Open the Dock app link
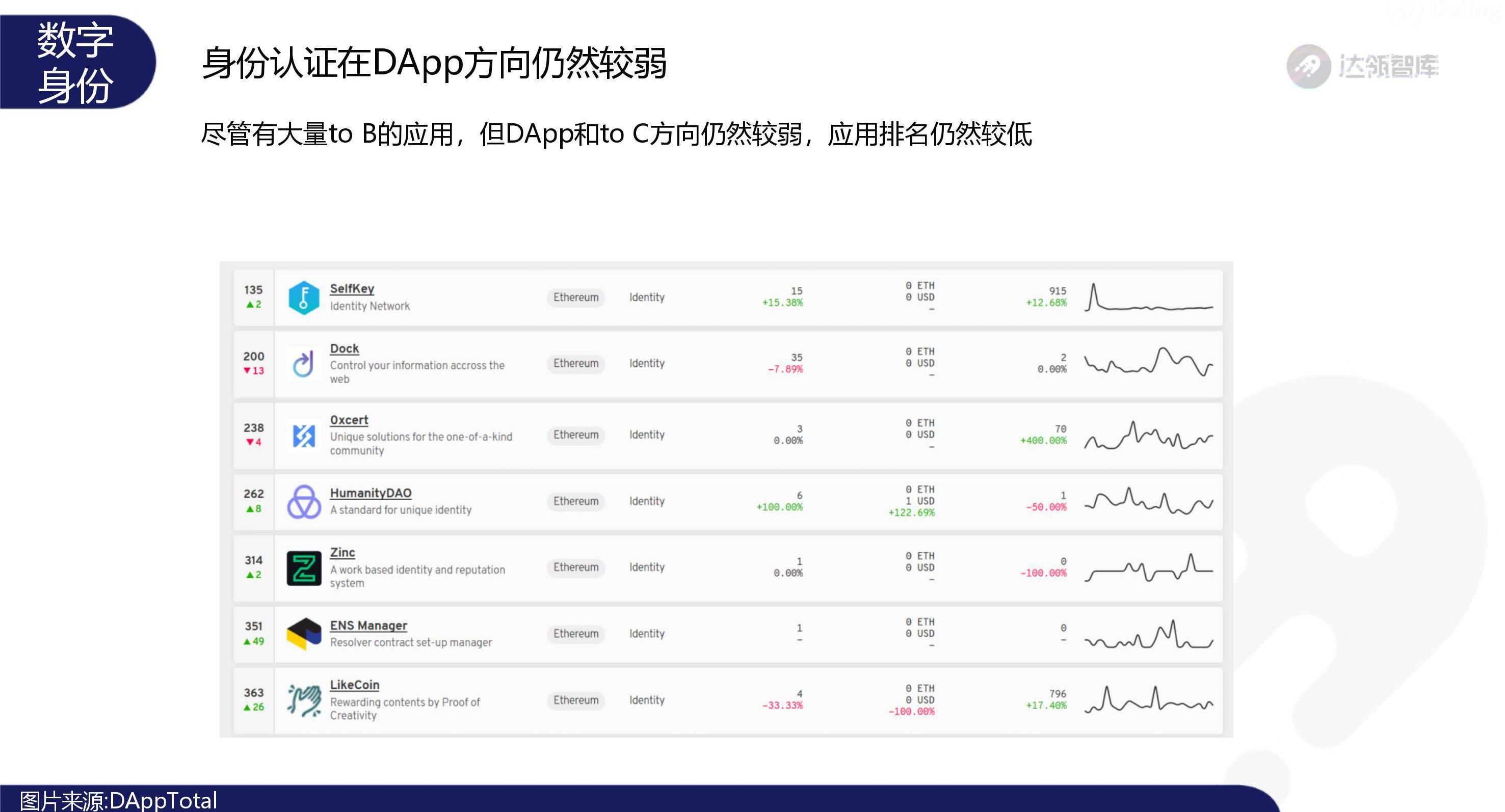The height and width of the screenshot is (812, 1505). pos(344,349)
